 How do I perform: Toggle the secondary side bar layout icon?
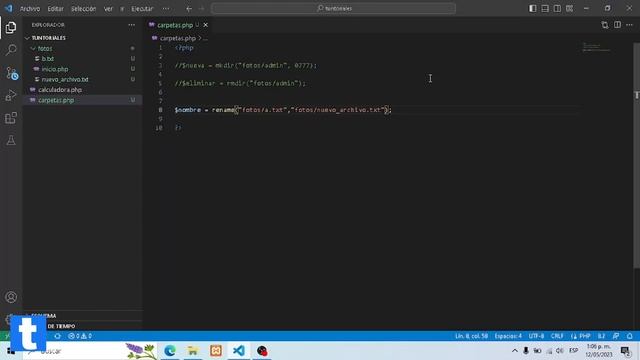click(557, 9)
